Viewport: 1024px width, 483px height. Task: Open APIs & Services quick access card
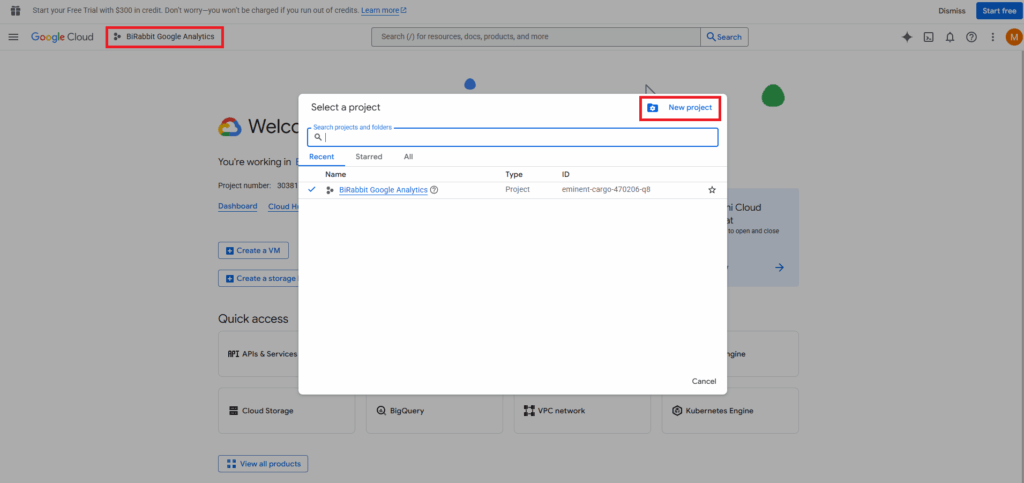pyautogui.click(x=259, y=354)
